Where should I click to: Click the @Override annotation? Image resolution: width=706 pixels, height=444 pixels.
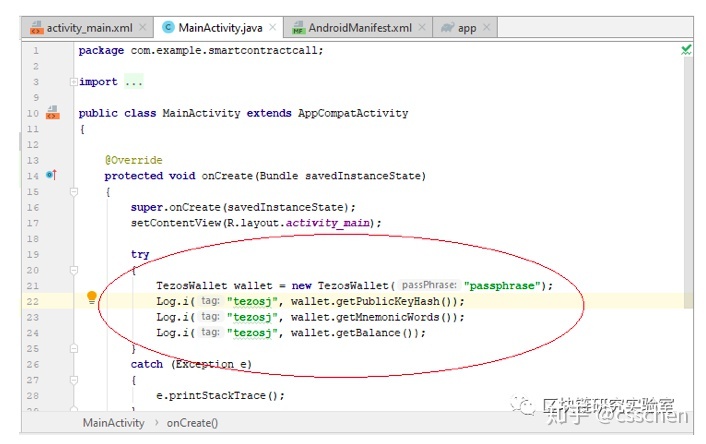(133, 160)
